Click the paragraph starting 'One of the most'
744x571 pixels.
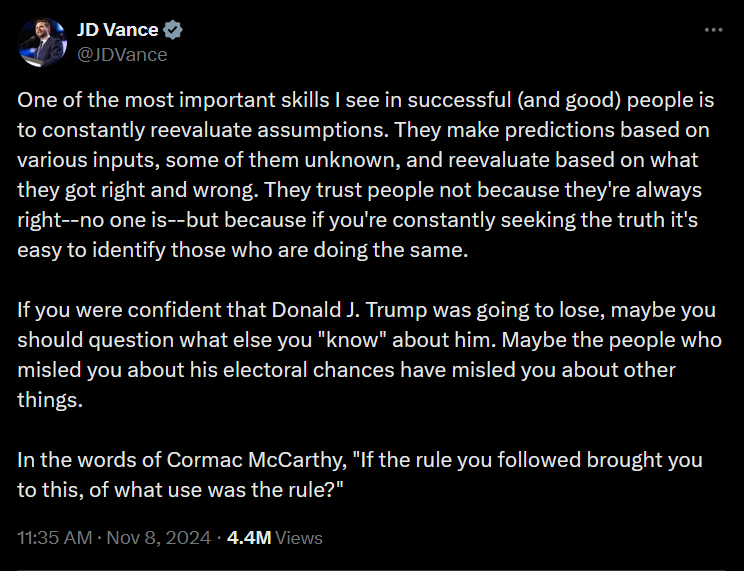click(x=365, y=175)
